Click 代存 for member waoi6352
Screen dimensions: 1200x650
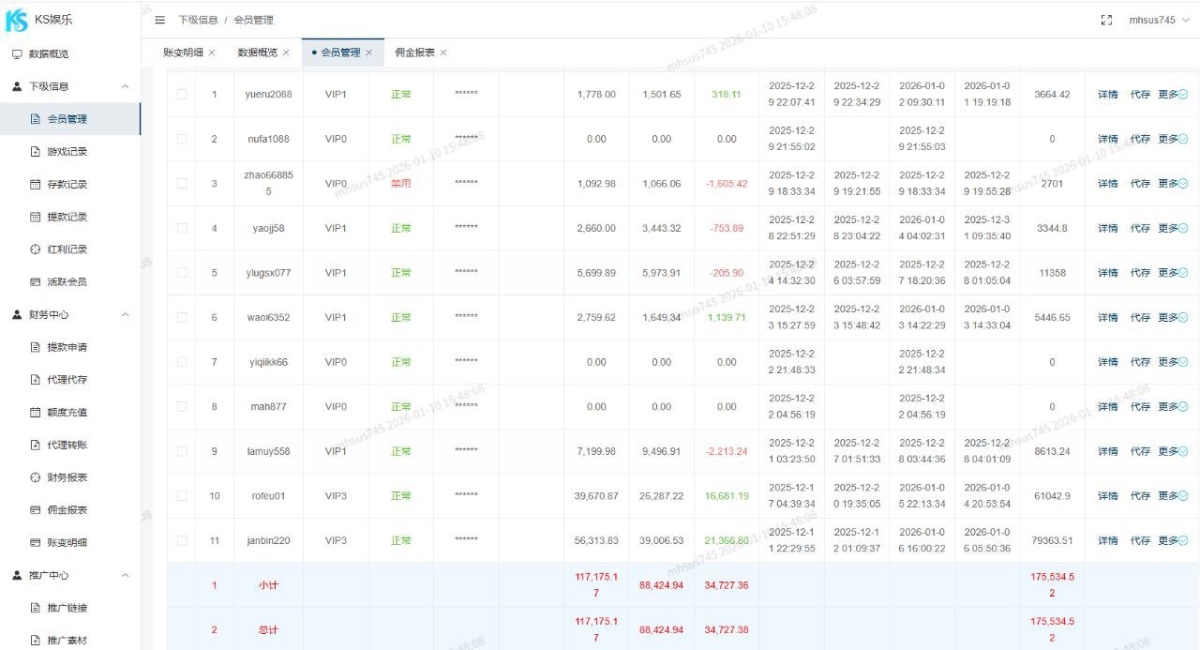pyautogui.click(x=1140, y=319)
